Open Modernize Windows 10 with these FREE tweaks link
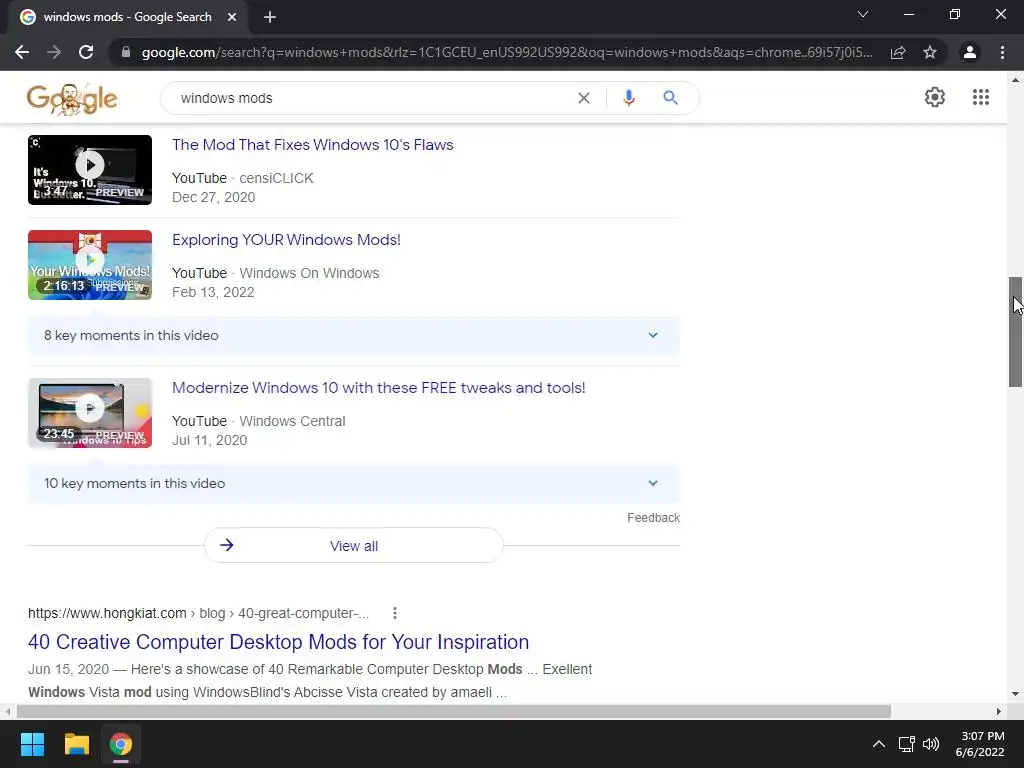 (378, 388)
